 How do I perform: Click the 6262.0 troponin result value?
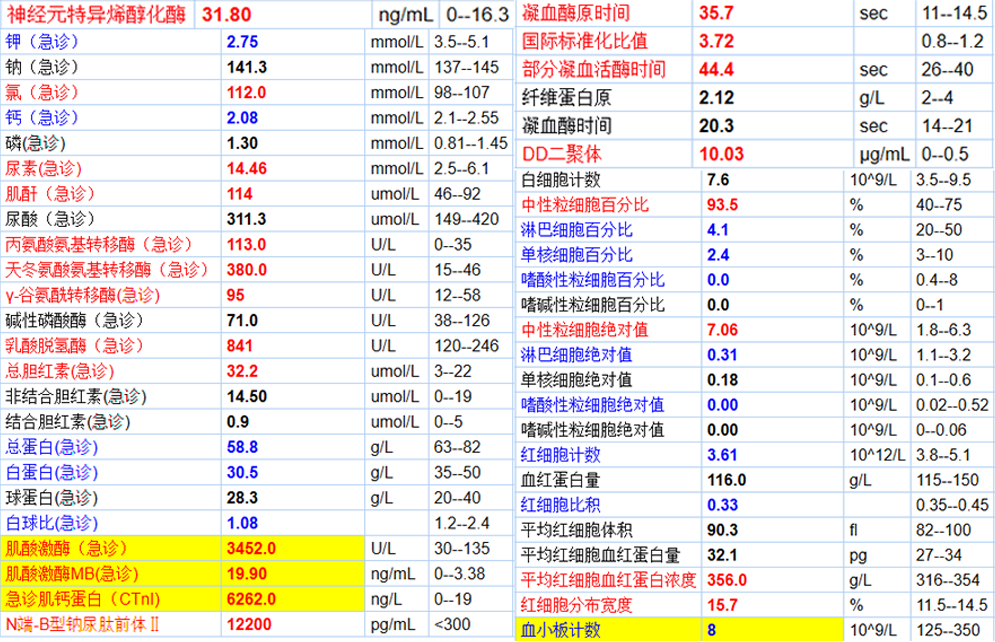pos(248,599)
